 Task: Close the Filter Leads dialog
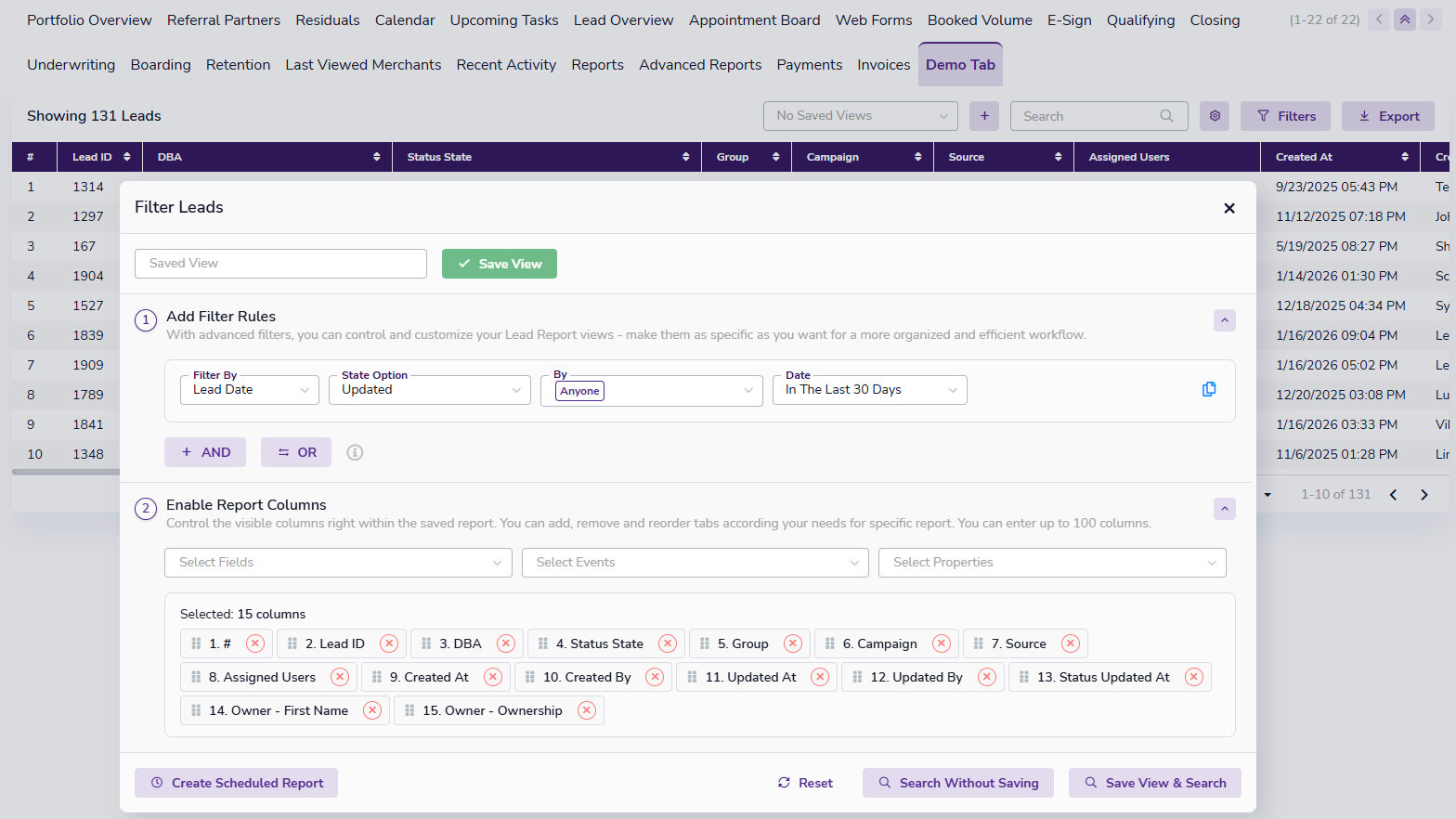tap(1228, 208)
